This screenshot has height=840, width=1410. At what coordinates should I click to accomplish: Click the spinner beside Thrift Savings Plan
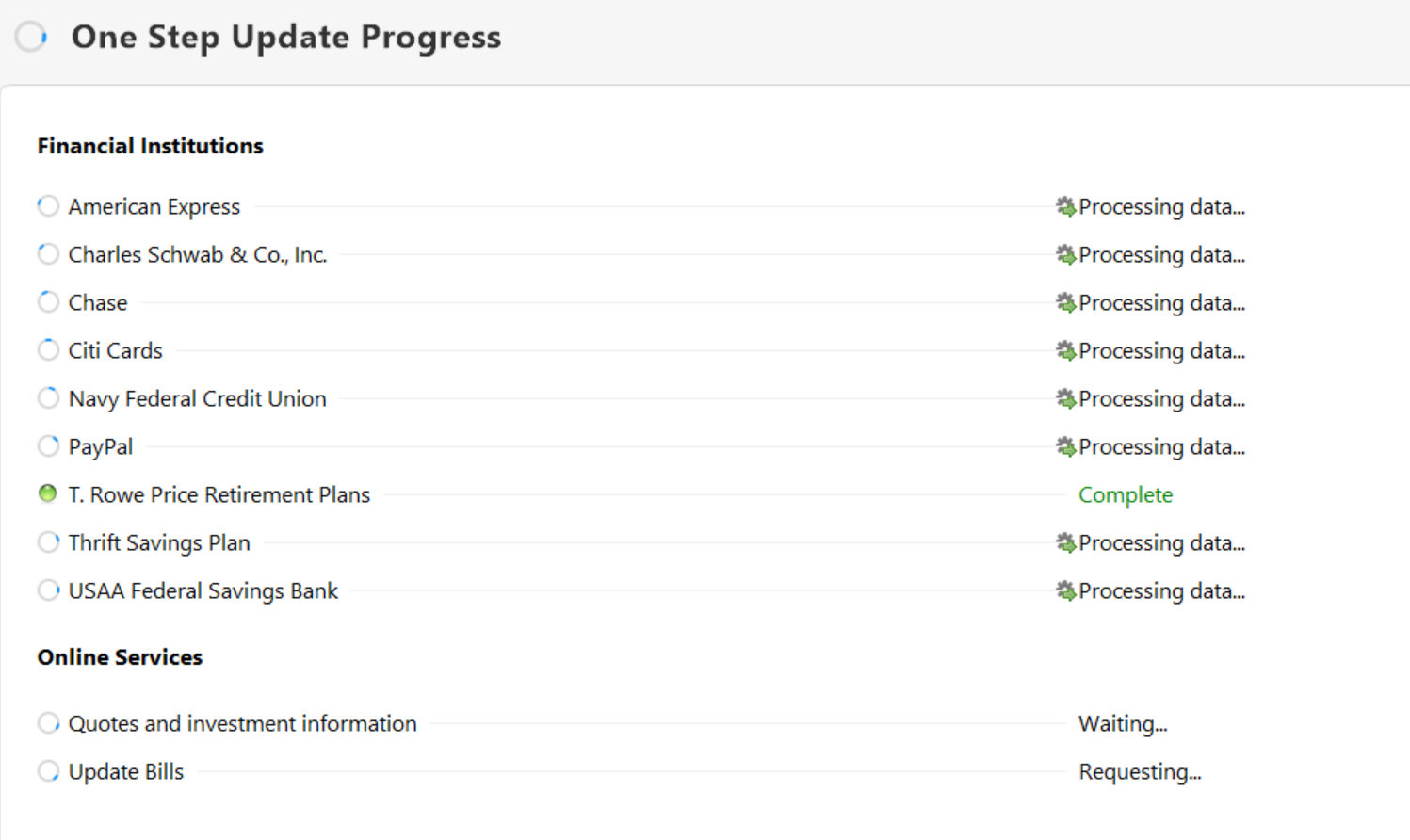(48, 542)
